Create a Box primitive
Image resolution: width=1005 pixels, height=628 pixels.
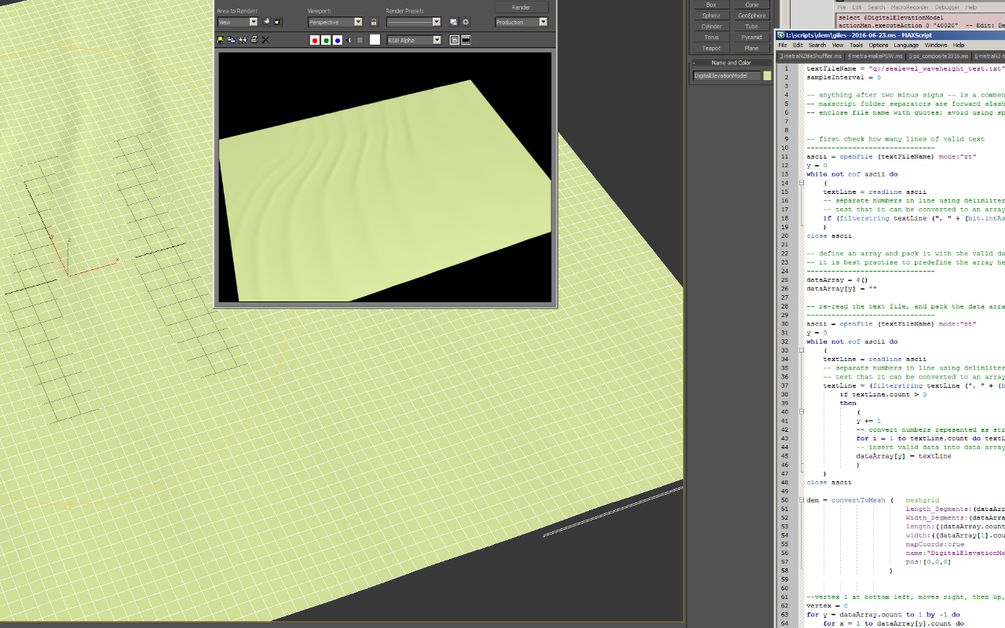click(x=711, y=4)
